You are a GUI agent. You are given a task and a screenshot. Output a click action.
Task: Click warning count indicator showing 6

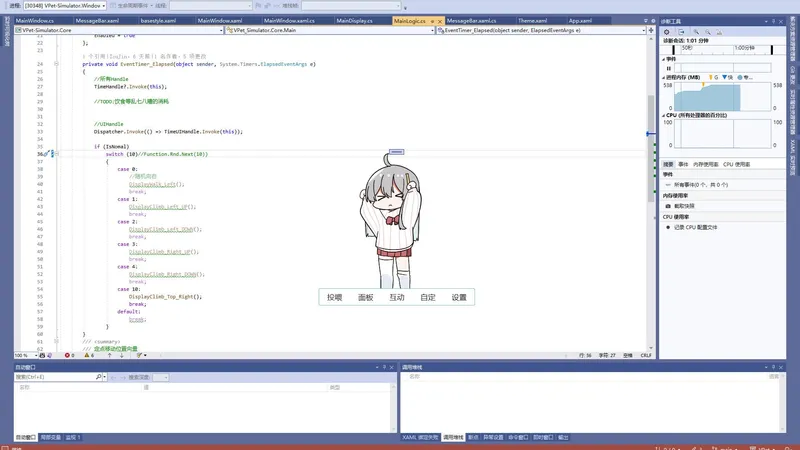pos(89,355)
